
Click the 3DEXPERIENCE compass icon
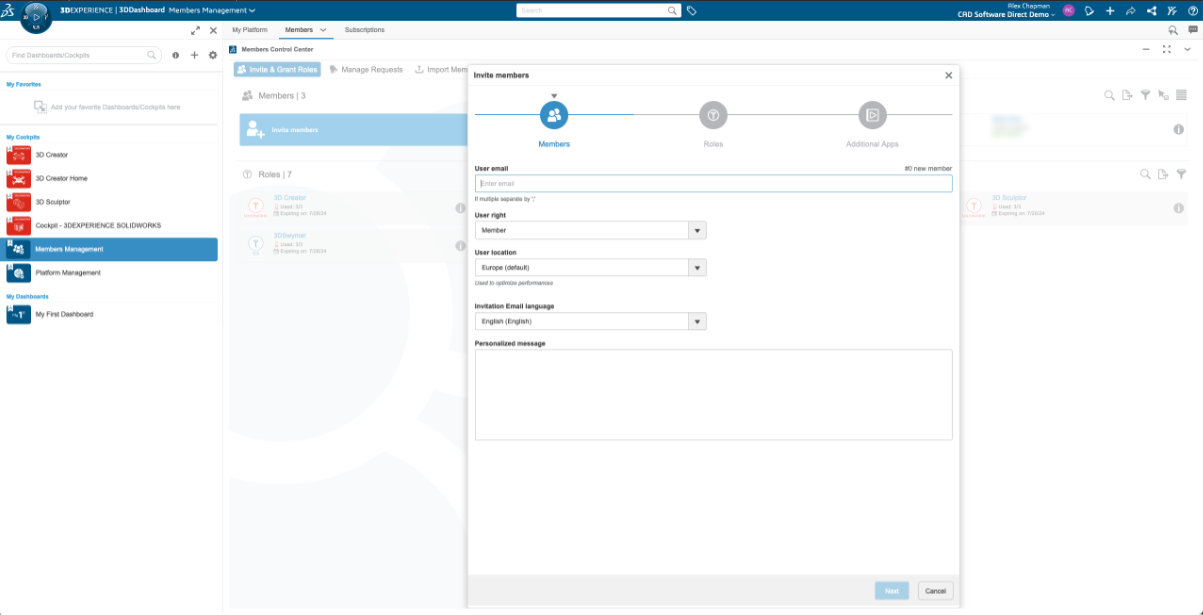click(x=36, y=17)
